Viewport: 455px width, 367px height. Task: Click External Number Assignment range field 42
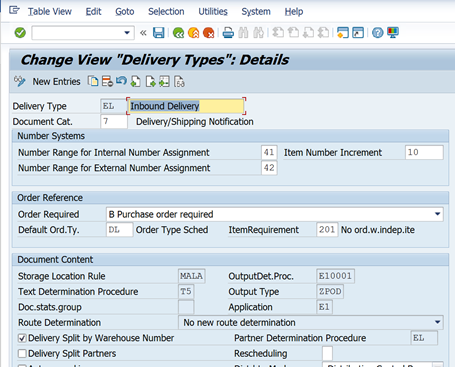point(269,168)
